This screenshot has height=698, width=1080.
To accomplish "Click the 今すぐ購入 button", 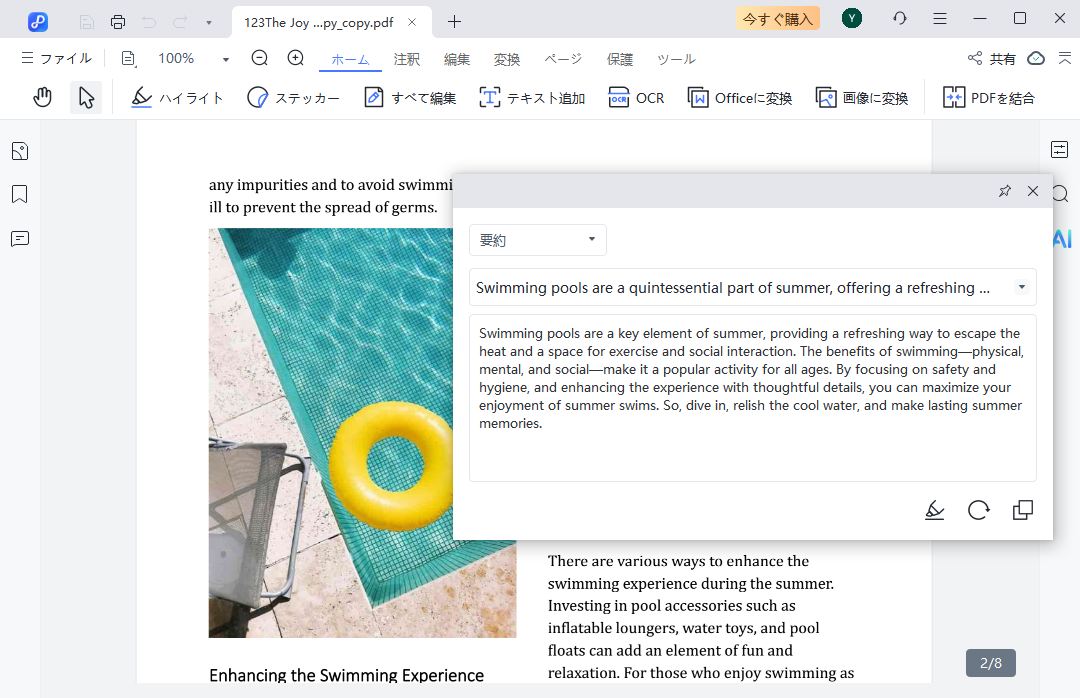I will tap(777, 18).
